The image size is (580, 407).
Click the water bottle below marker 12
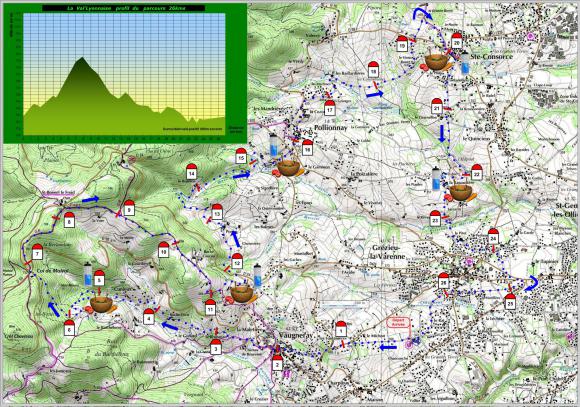point(258,276)
